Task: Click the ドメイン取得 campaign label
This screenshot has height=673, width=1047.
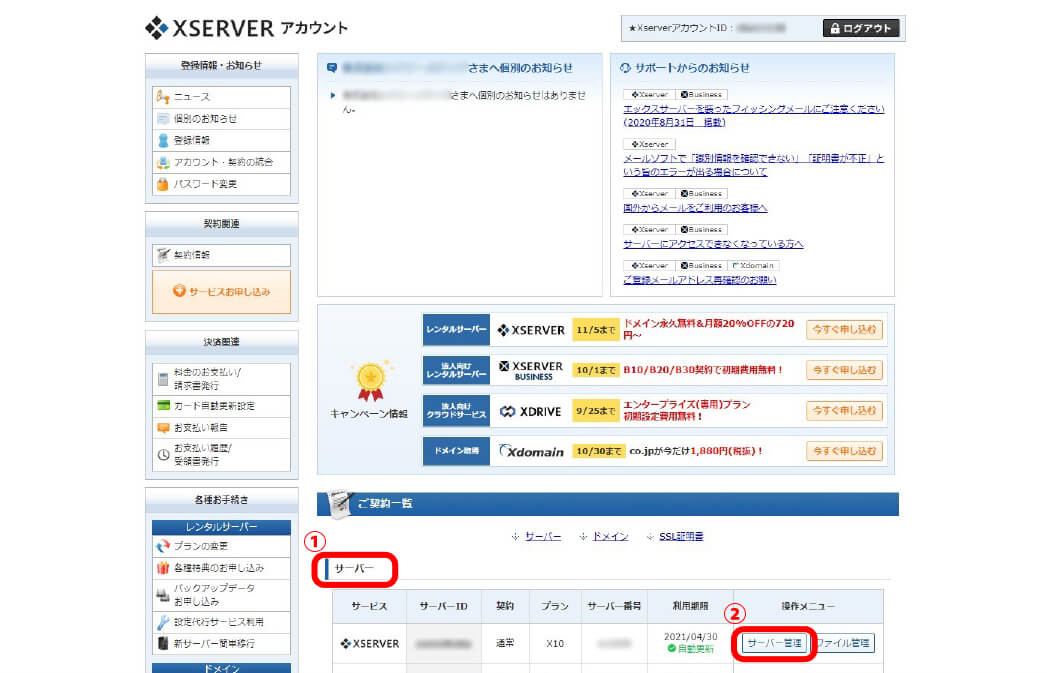Action: click(456, 451)
